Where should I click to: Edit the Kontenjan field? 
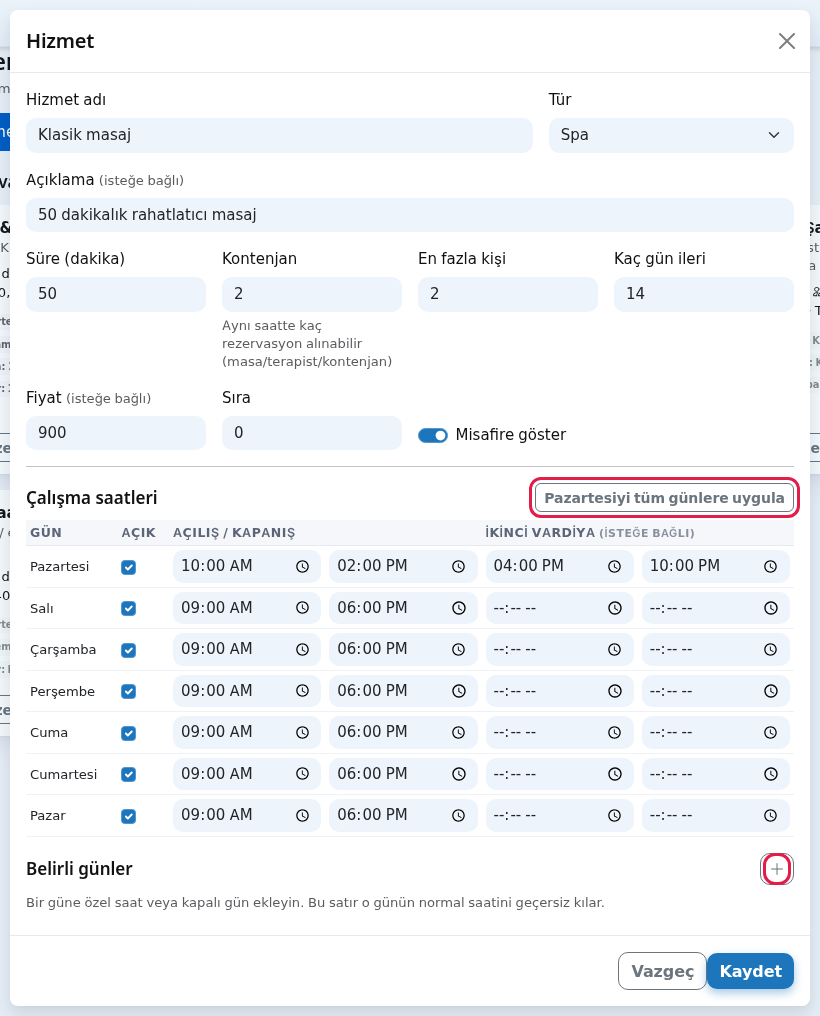point(312,294)
